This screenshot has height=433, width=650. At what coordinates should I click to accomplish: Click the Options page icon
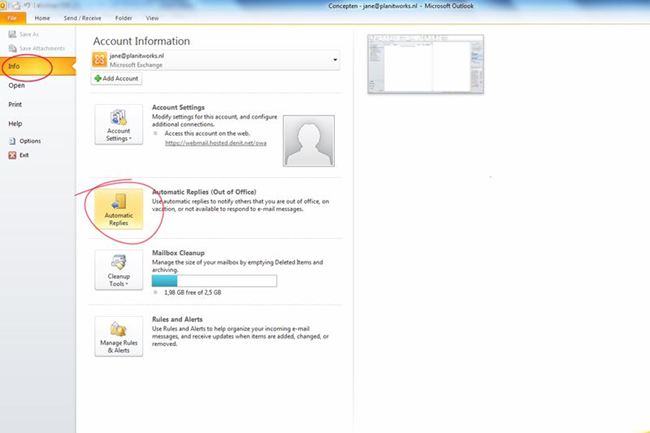[12, 141]
